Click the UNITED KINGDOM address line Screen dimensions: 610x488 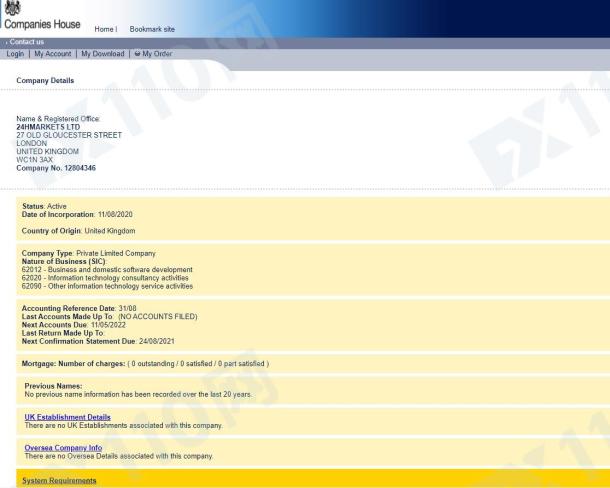click(x=47, y=151)
